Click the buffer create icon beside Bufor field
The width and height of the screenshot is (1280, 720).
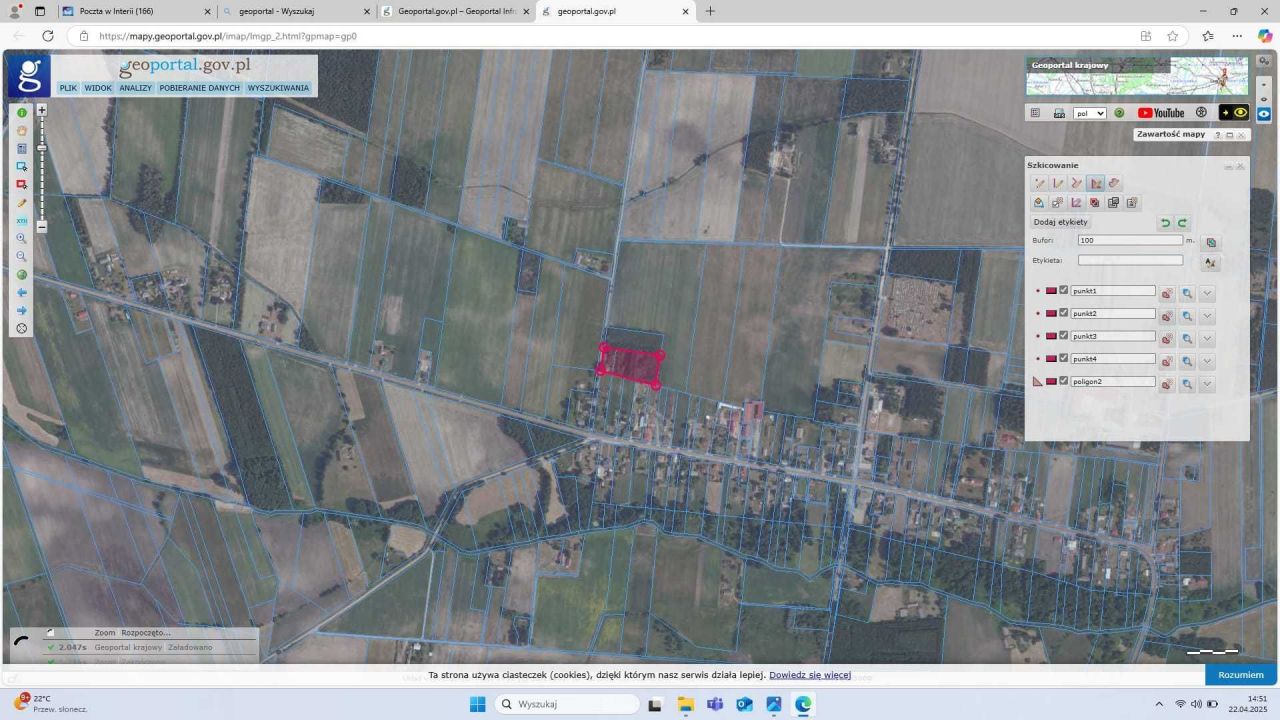1212,242
